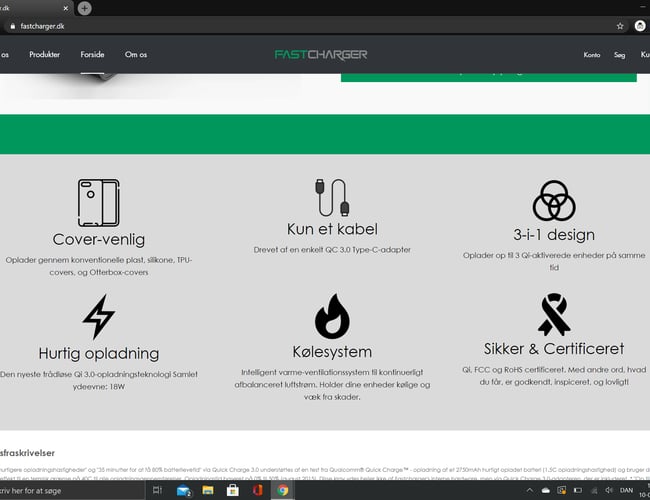Click the Kølesystem heading

click(332, 352)
